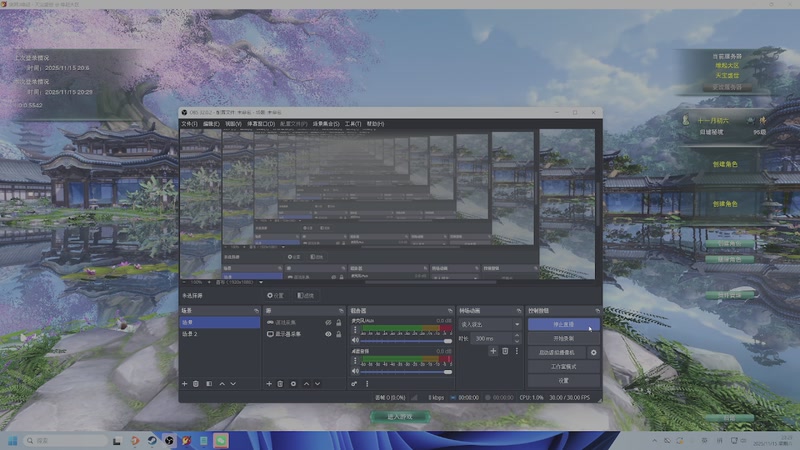
Task: Show hidden icons chevron in system tray
Action: (655, 440)
